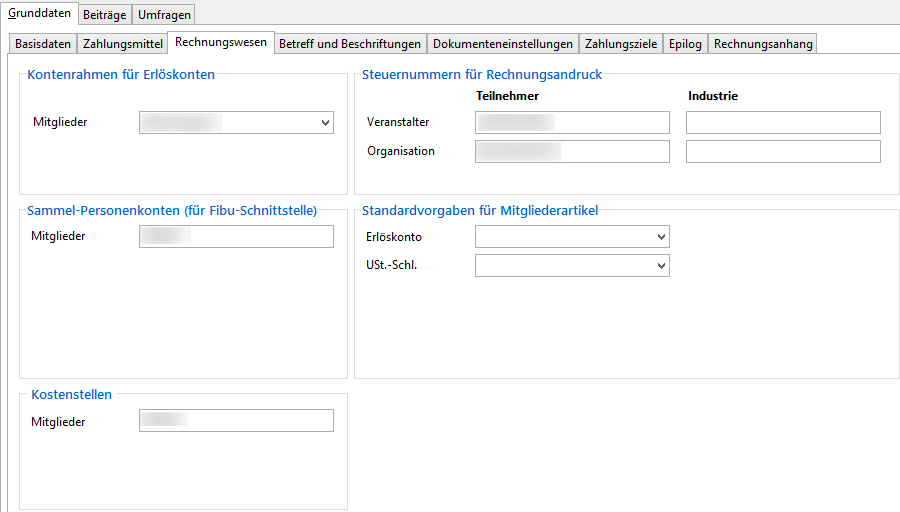Viewport: 900px width, 512px height.
Task: Open the Epilog tab
Action: (x=686, y=44)
